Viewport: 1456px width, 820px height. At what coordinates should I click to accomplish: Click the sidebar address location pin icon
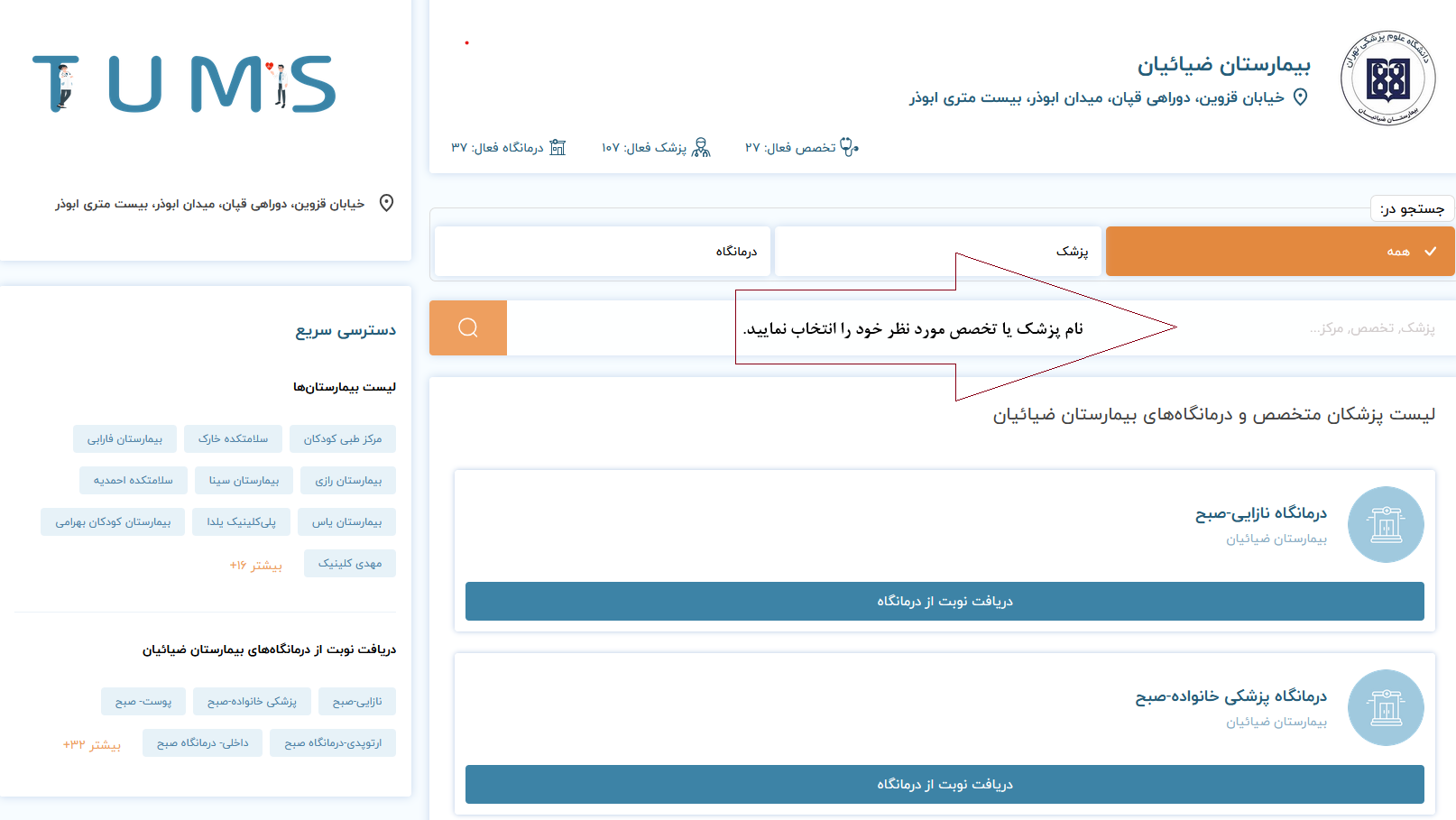pyautogui.click(x=386, y=204)
